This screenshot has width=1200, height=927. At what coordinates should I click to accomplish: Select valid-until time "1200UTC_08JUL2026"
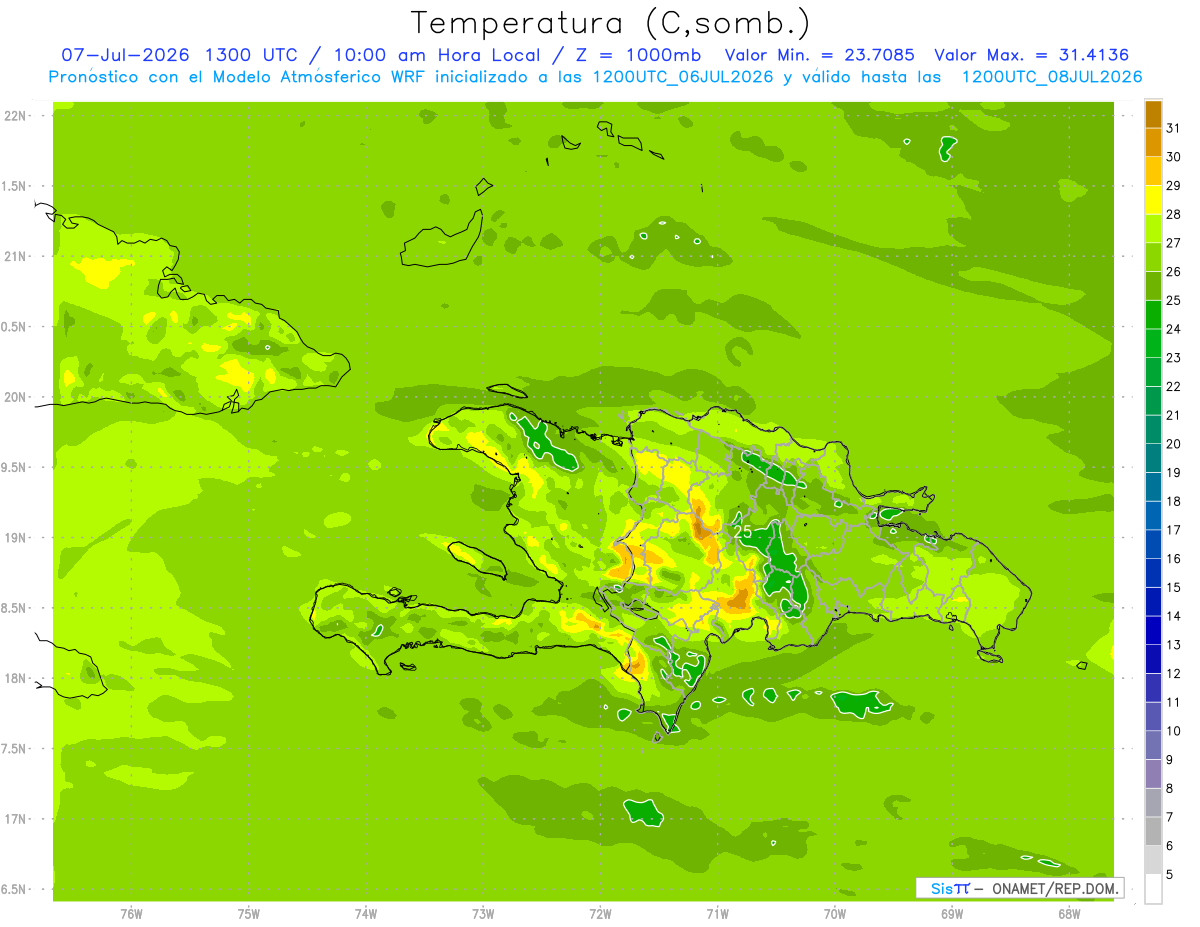[x=1052, y=76]
